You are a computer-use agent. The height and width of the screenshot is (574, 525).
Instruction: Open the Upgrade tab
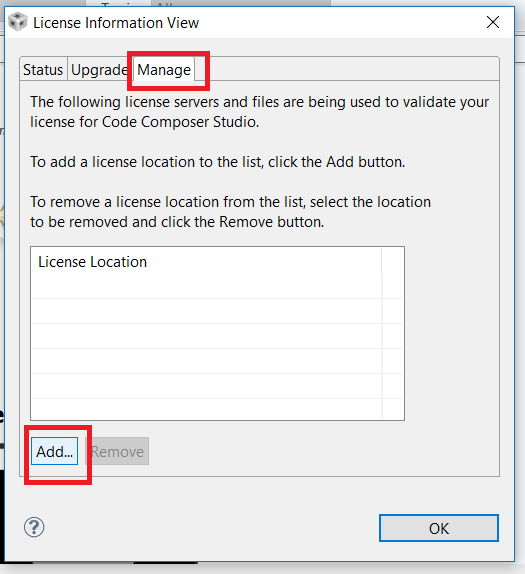[x=99, y=69]
